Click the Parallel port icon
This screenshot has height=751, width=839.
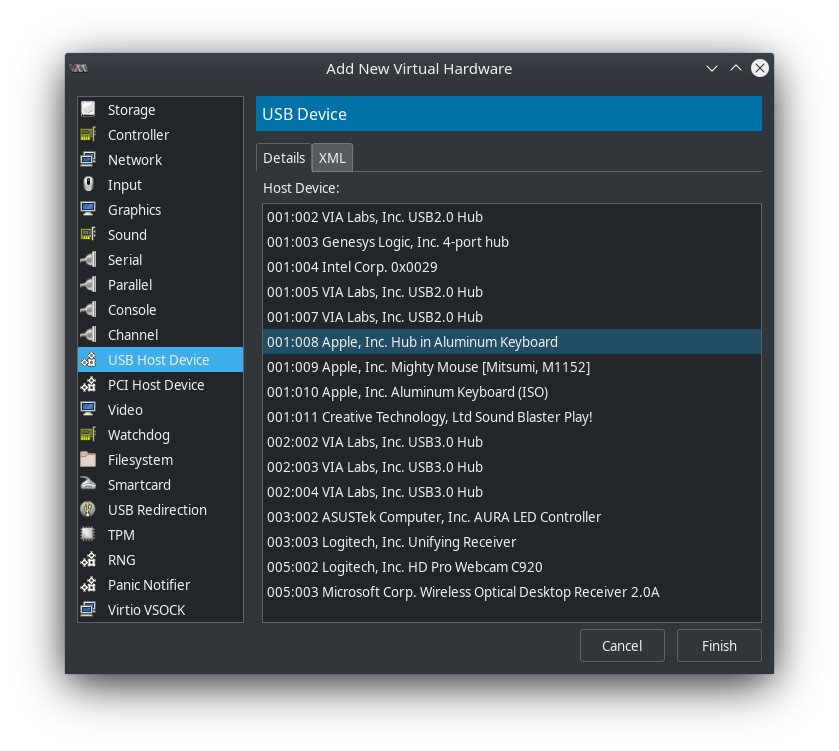[88, 285]
